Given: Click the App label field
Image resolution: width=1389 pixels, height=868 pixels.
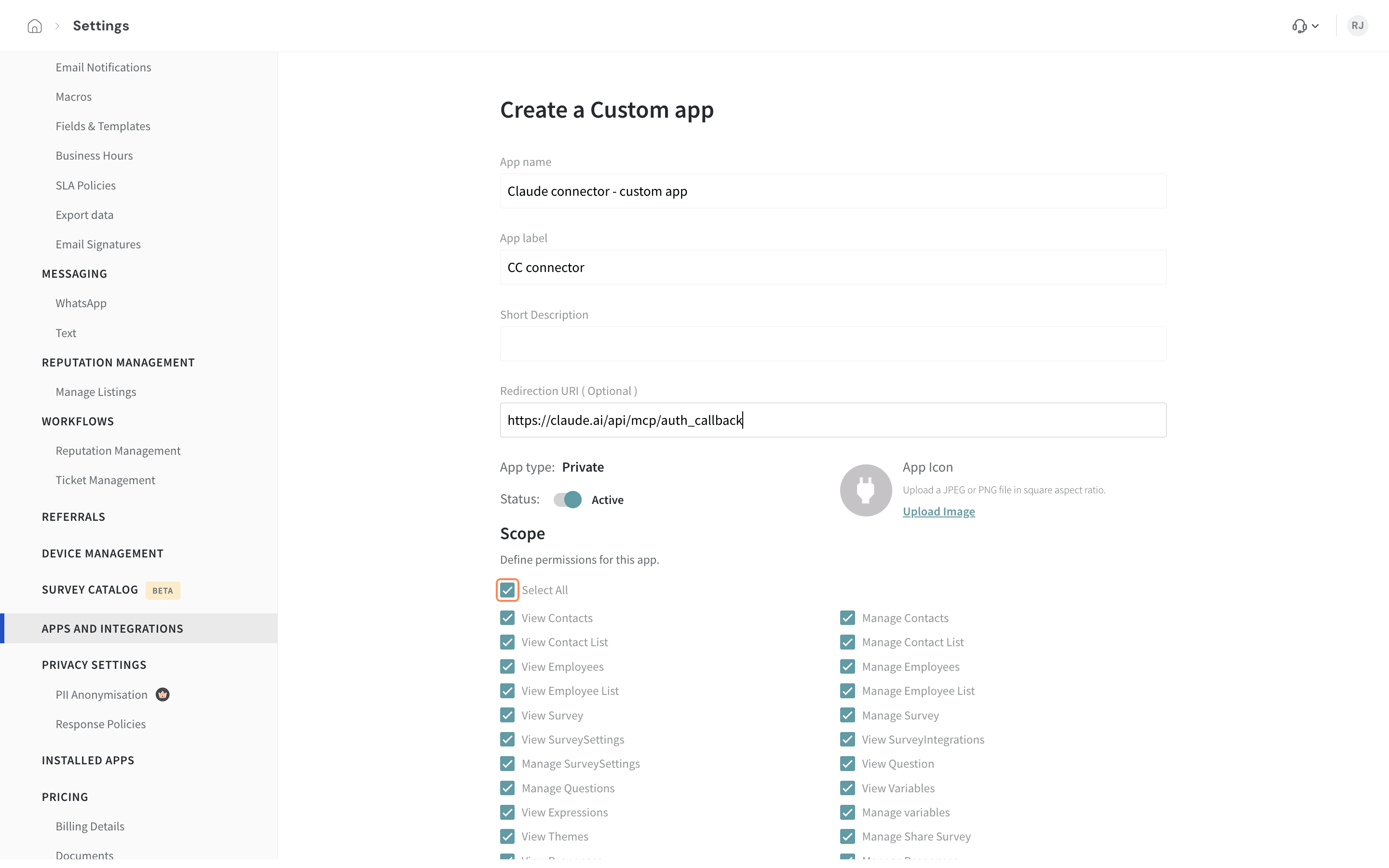Looking at the screenshot, I should pyautogui.click(x=833, y=268).
